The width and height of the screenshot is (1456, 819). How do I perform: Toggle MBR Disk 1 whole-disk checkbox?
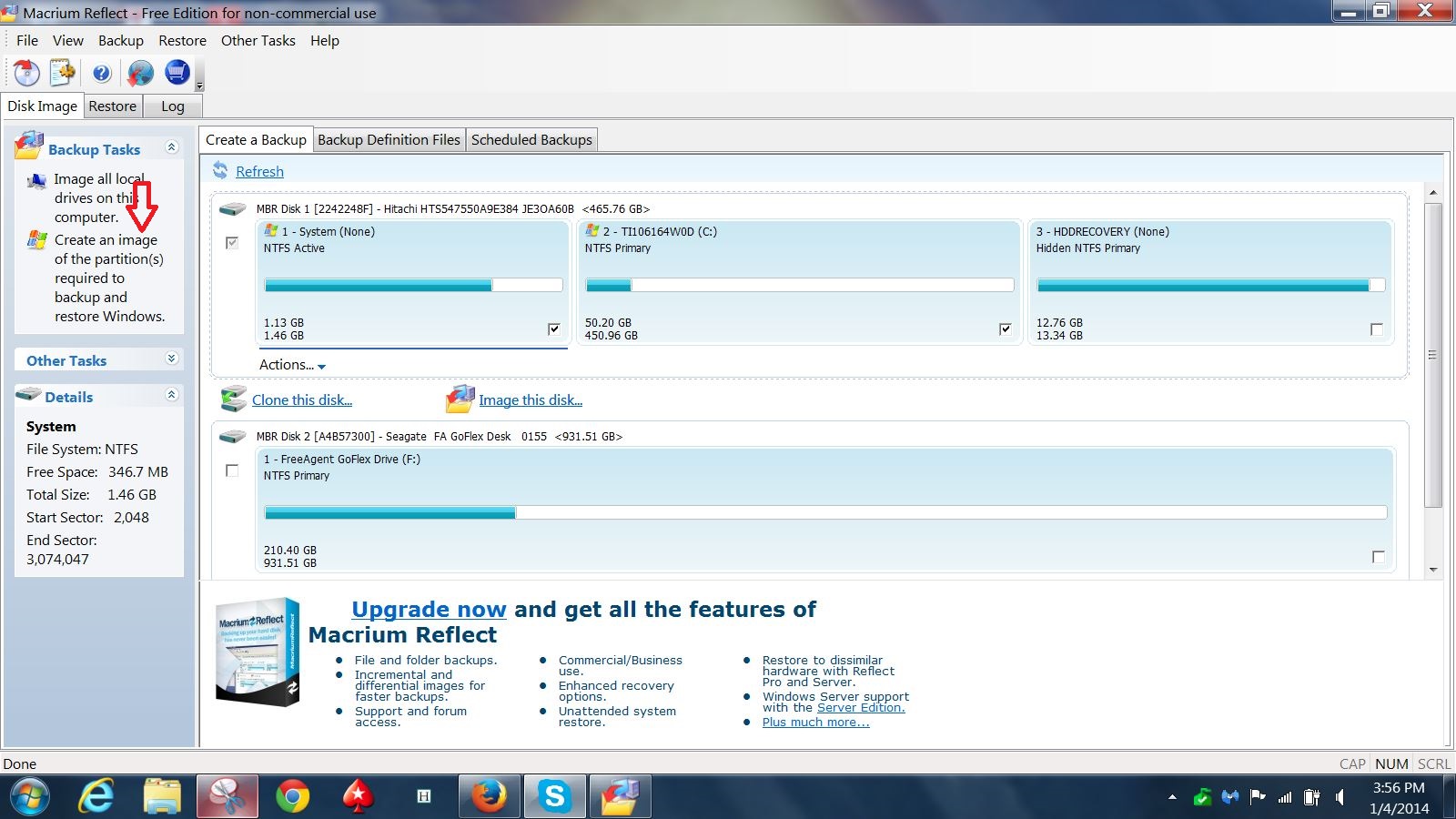232,243
